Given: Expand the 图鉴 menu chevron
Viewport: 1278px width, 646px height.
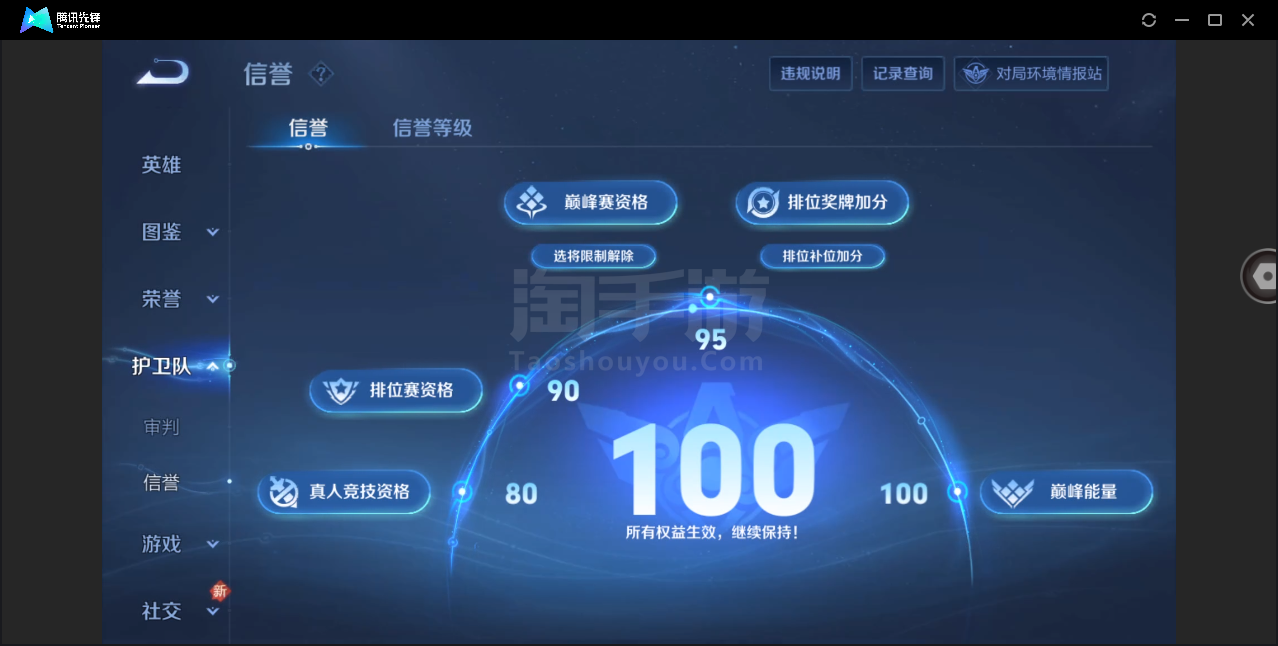Looking at the screenshot, I should click(x=213, y=232).
